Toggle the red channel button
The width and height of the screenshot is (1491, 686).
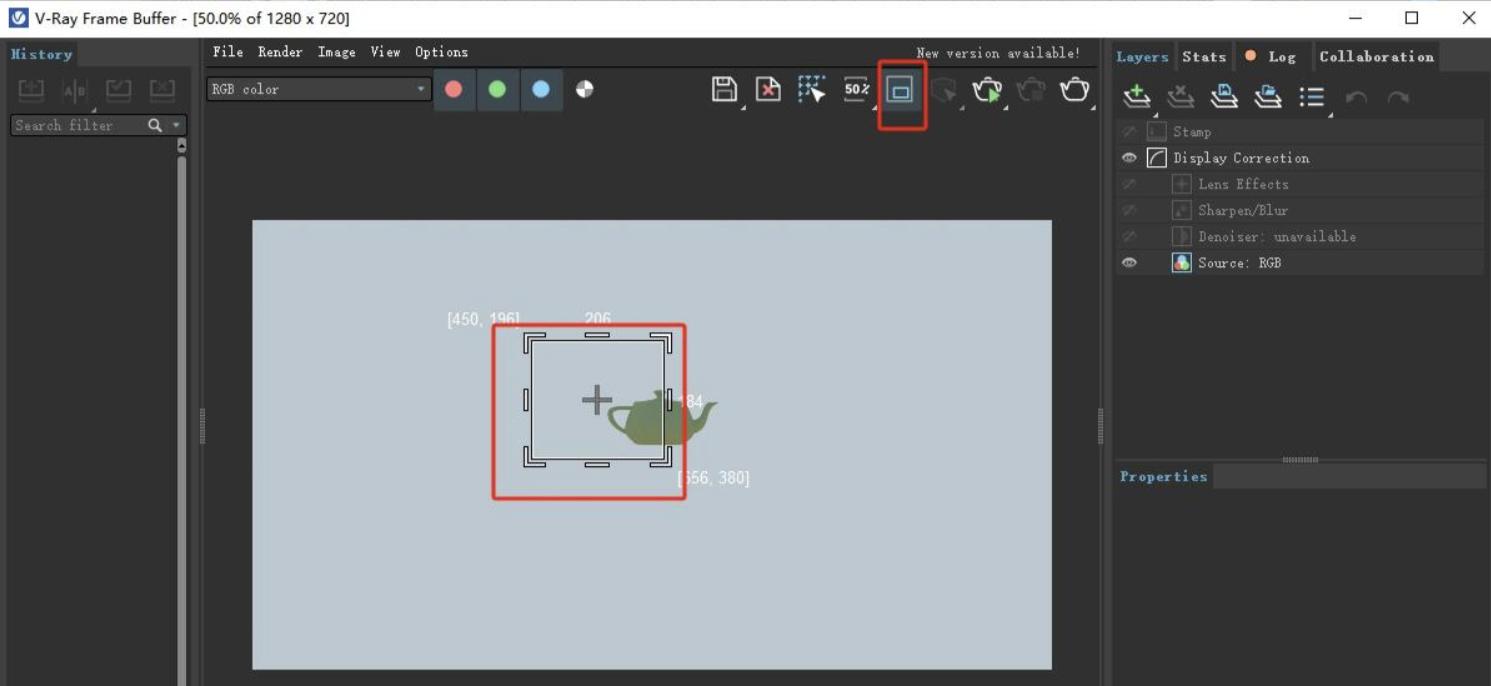point(454,89)
